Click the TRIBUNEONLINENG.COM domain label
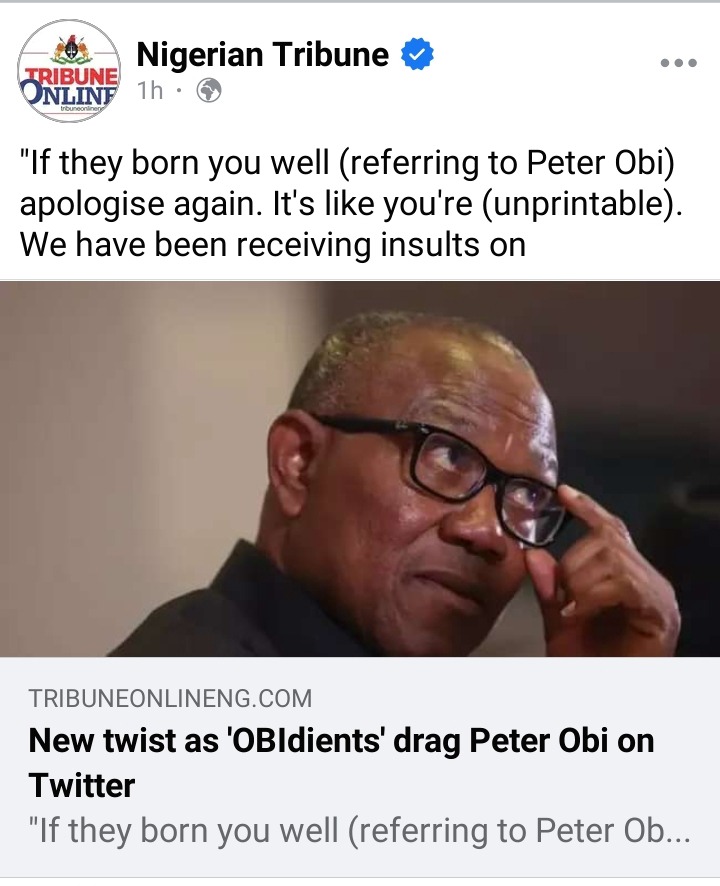The height and width of the screenshot is (886, 720). [x=170, y=699]
